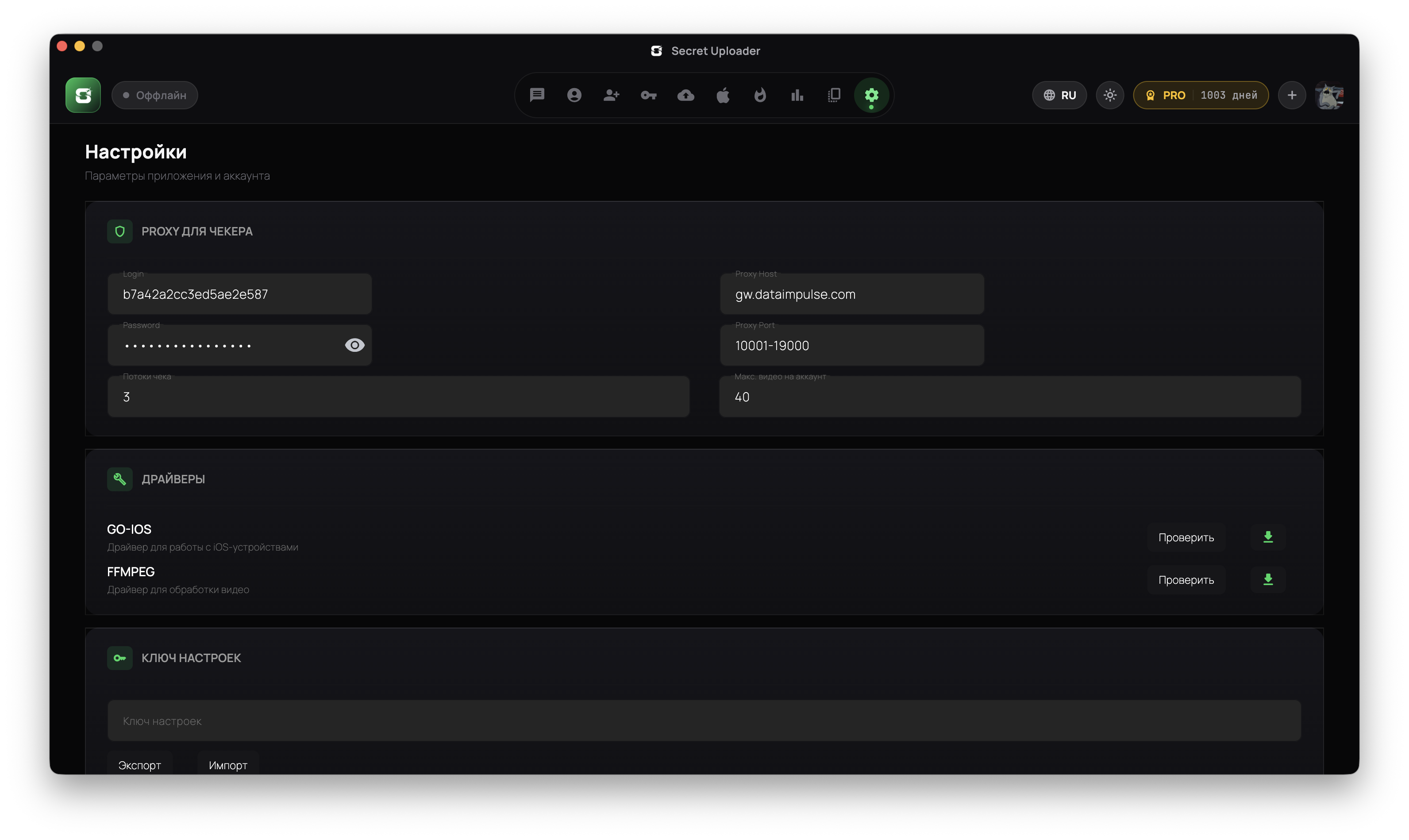Click the Proxy Host field

pos(851,294)
